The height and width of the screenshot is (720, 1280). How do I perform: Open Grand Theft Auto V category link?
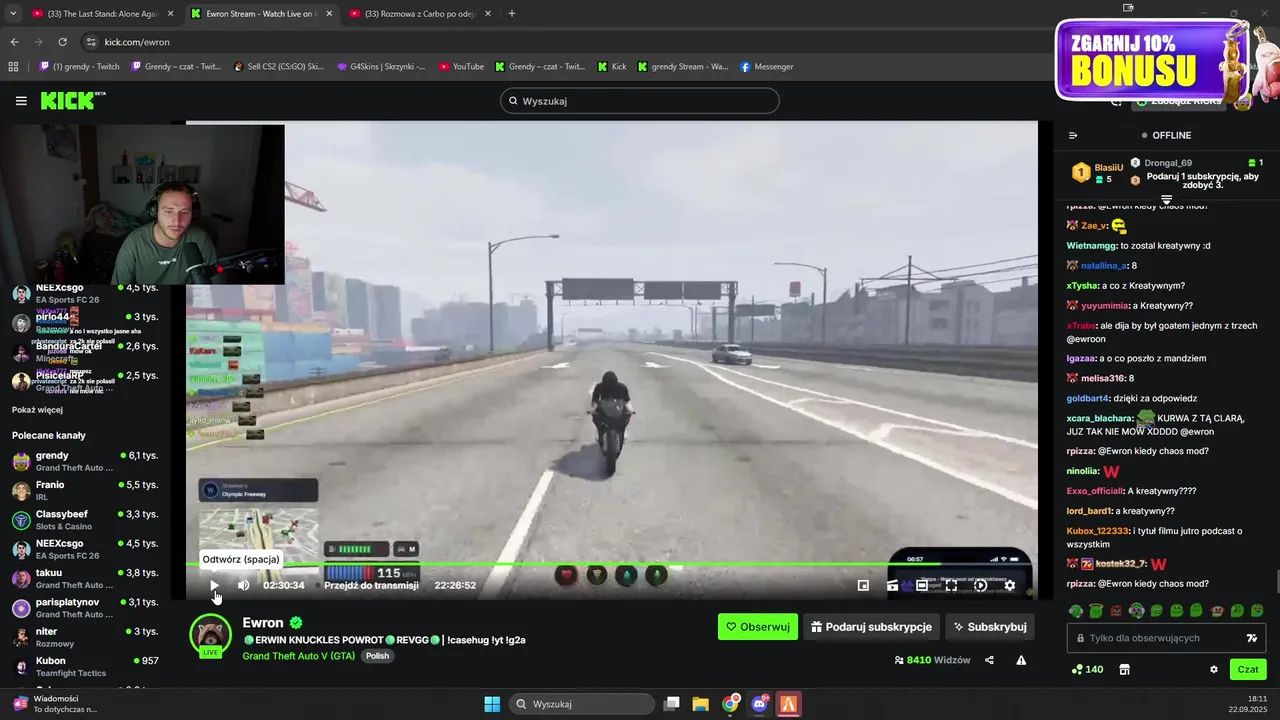298,656
